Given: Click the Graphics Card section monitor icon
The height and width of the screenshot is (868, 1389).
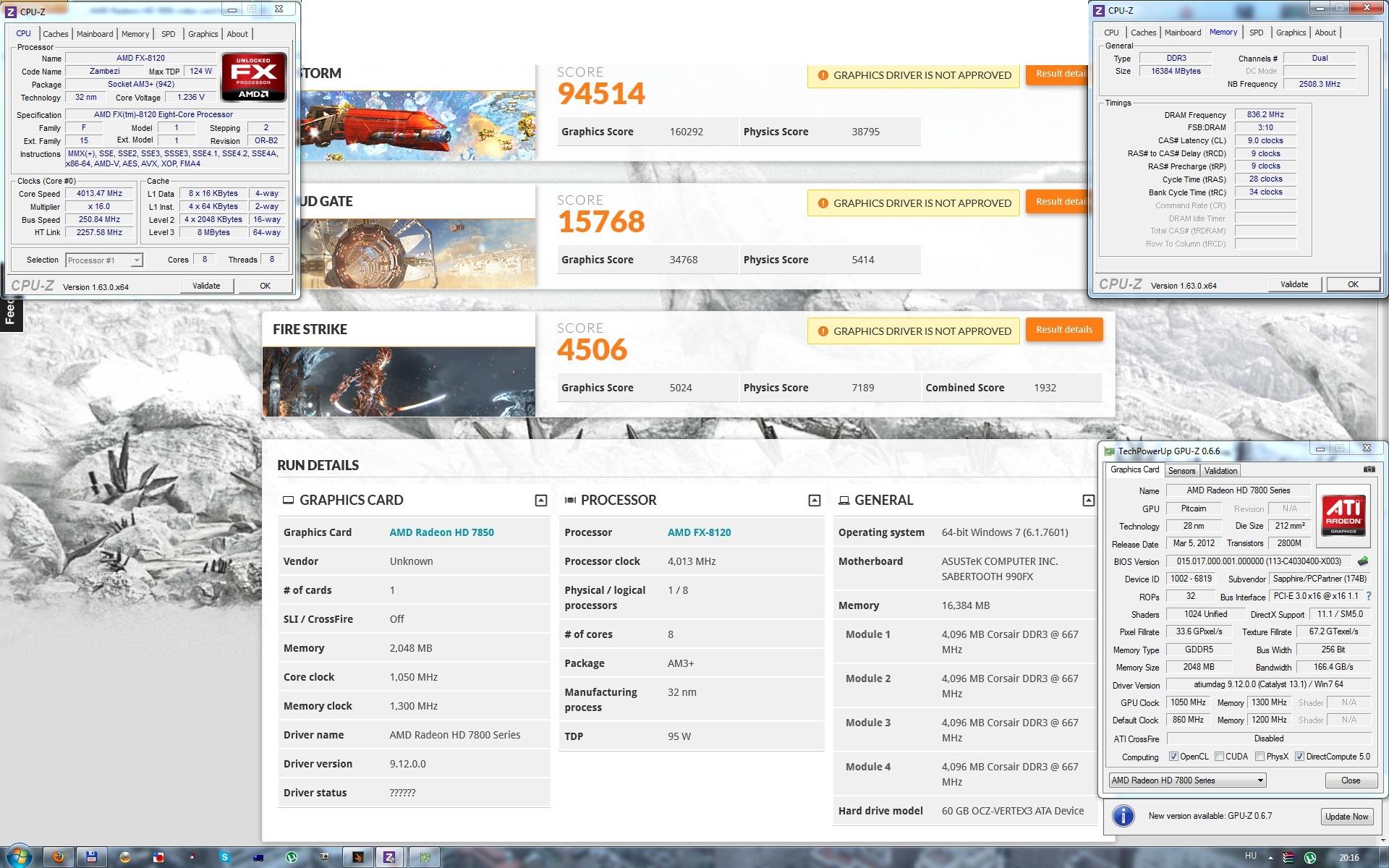Looking at the screenshot, I should point(288,500).
